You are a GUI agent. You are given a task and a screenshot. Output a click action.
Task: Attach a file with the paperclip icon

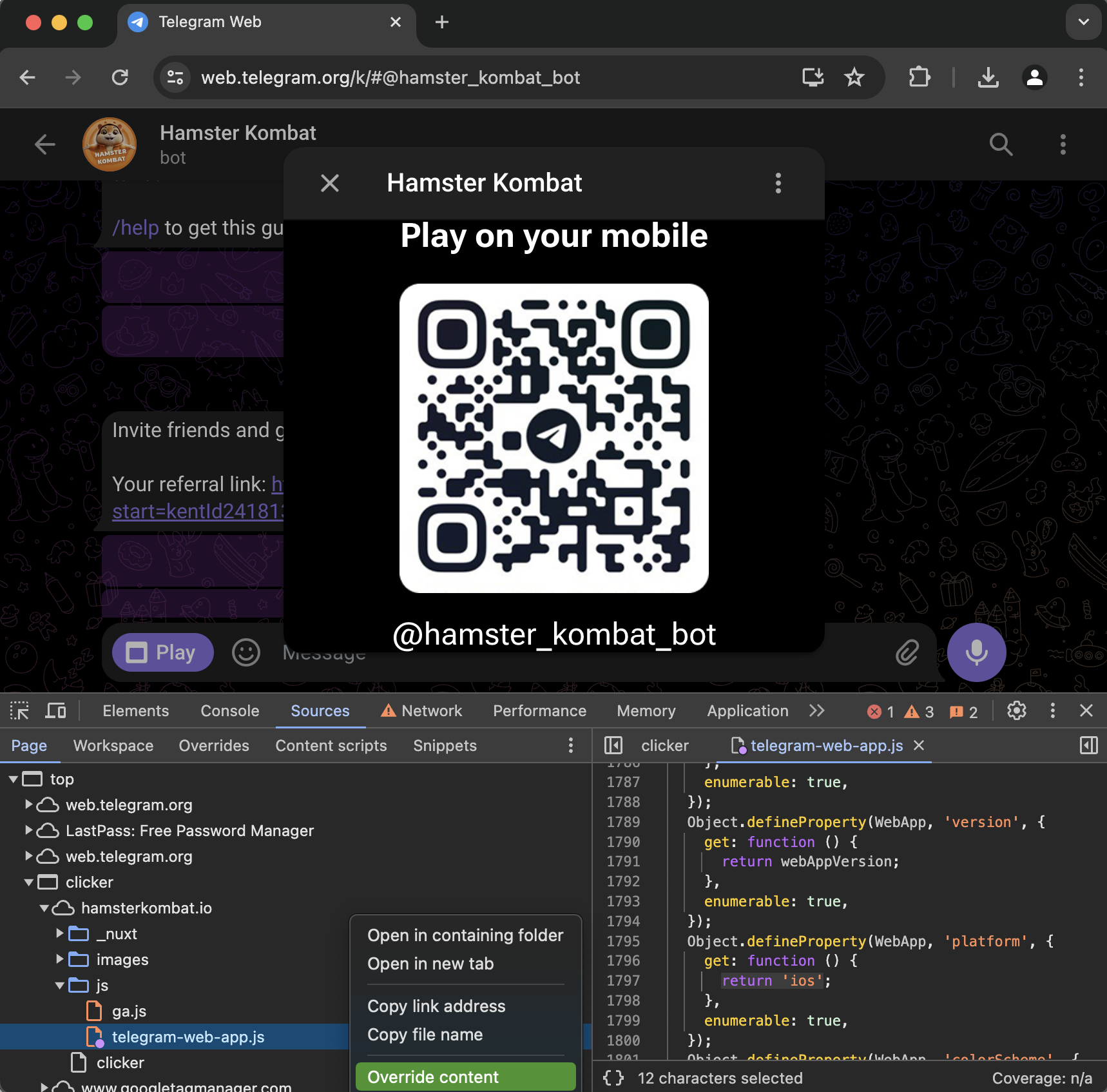[x=907, y=652]
